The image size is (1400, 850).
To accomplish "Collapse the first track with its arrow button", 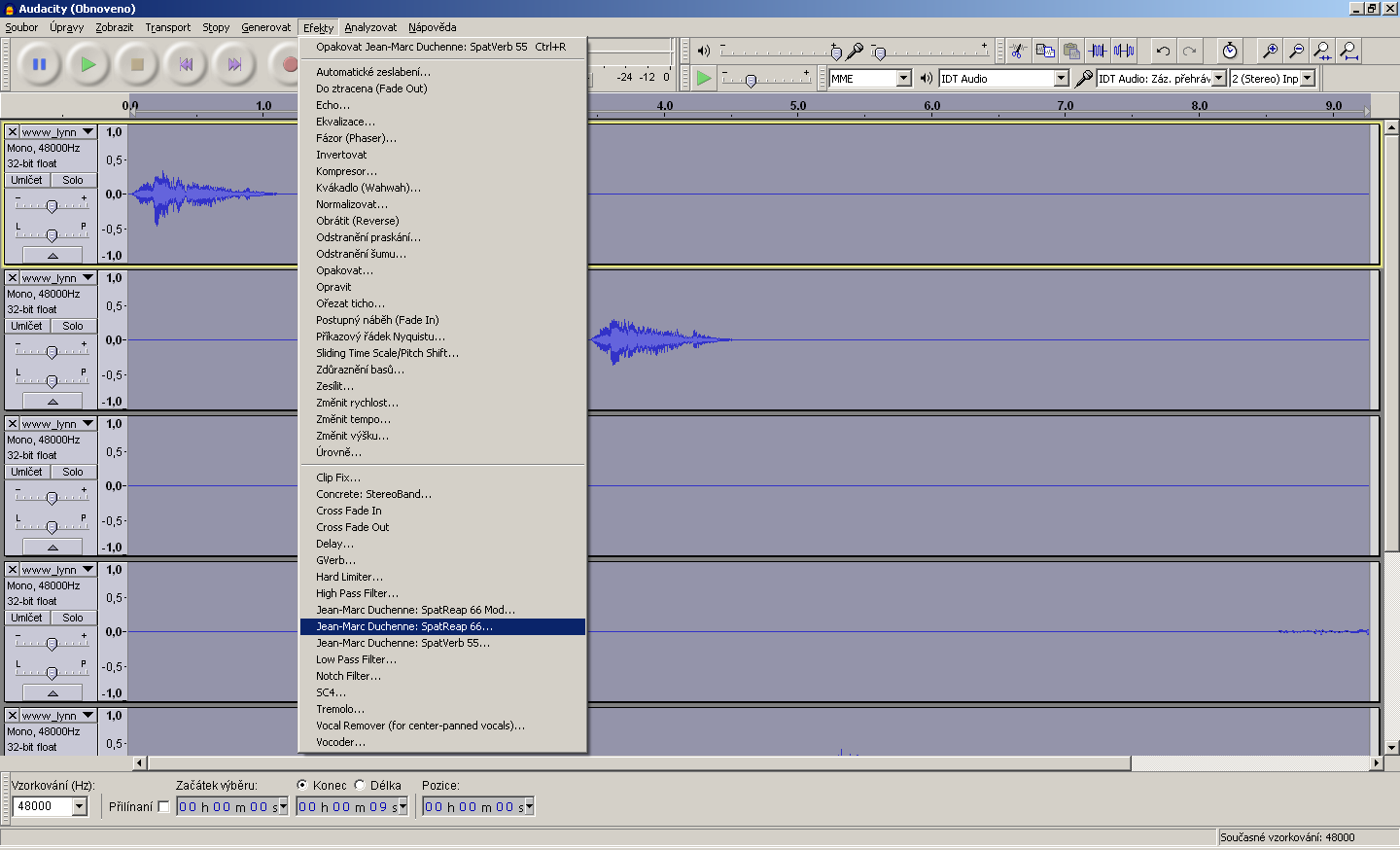I will pos(52,255).
